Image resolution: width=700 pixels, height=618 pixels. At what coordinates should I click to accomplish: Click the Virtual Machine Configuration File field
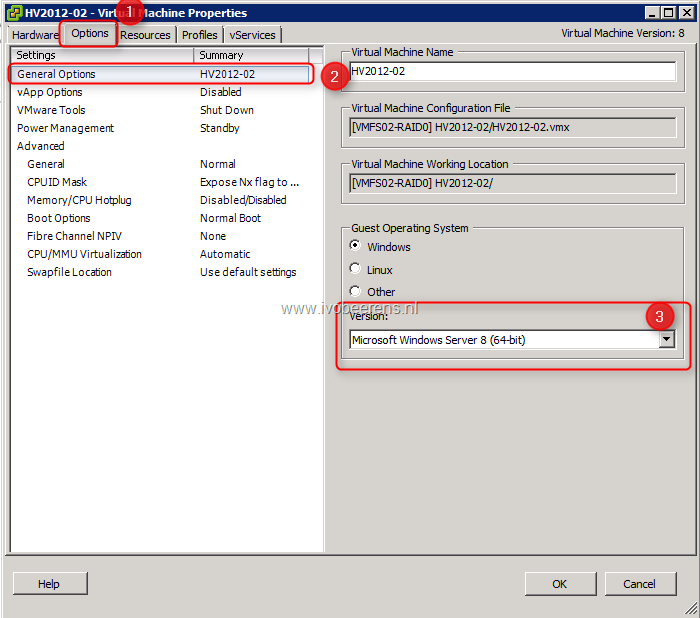tap(512, 127)
